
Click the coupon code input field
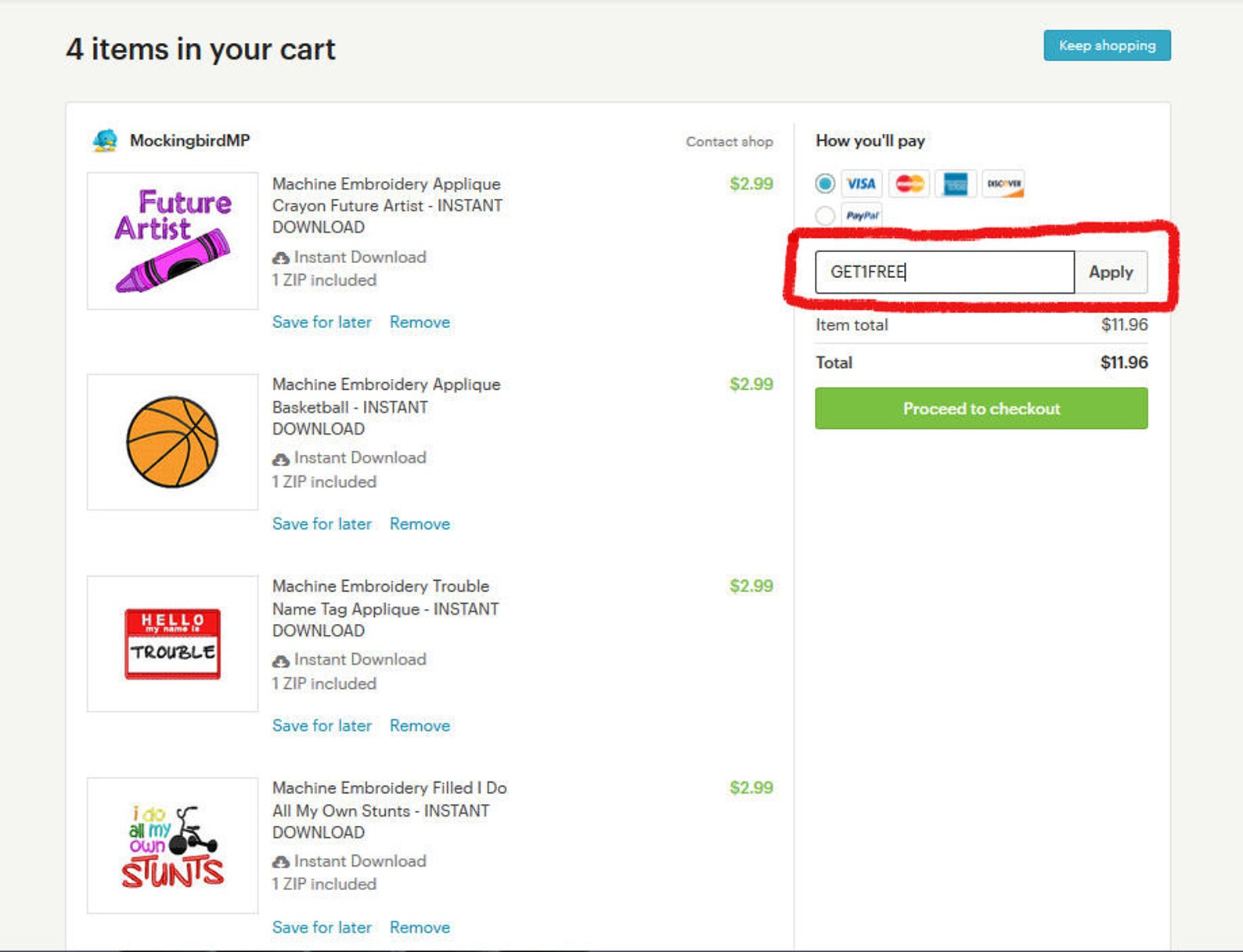(x=945, y=272)
